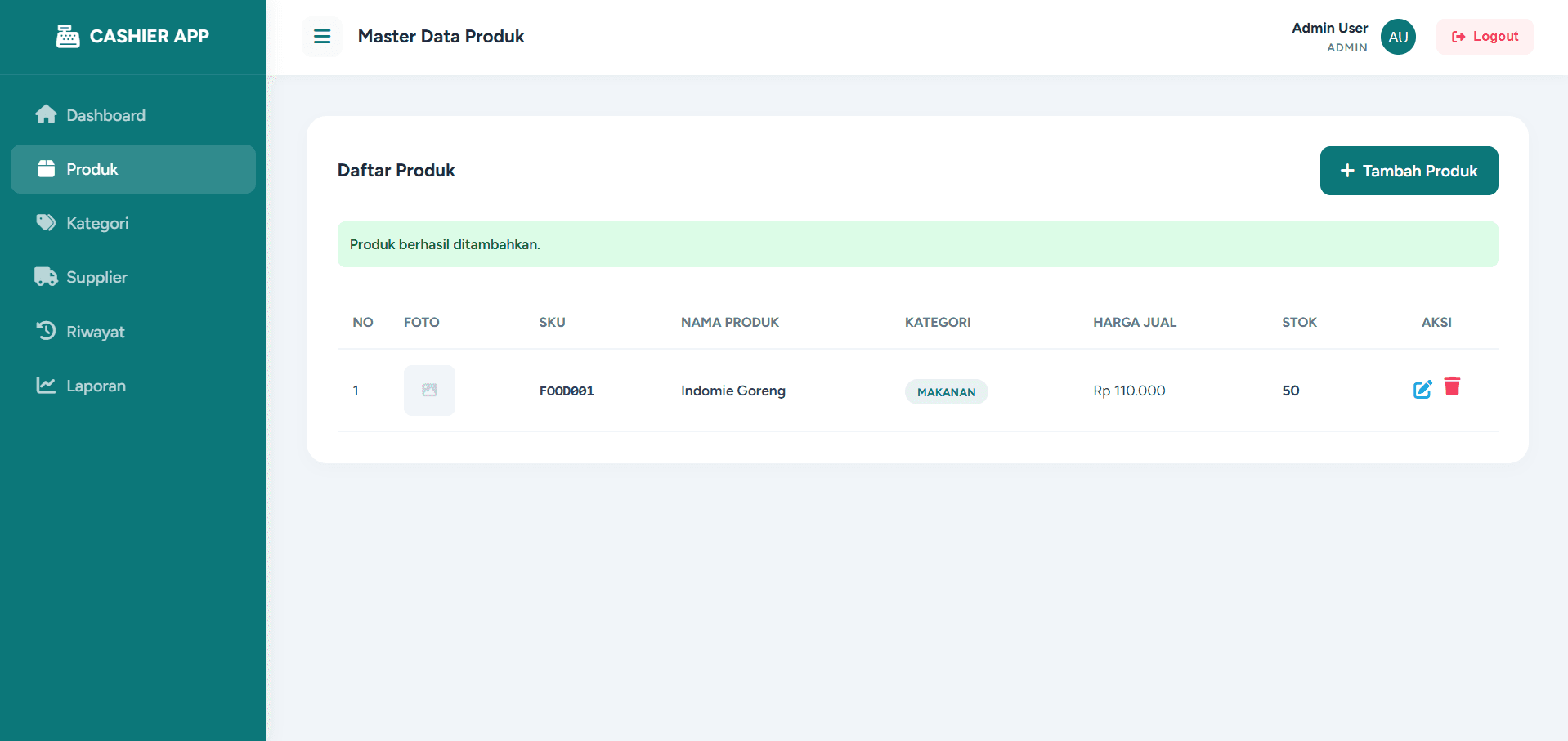Click the CASHIER APP title link

[x=150, y=36]
